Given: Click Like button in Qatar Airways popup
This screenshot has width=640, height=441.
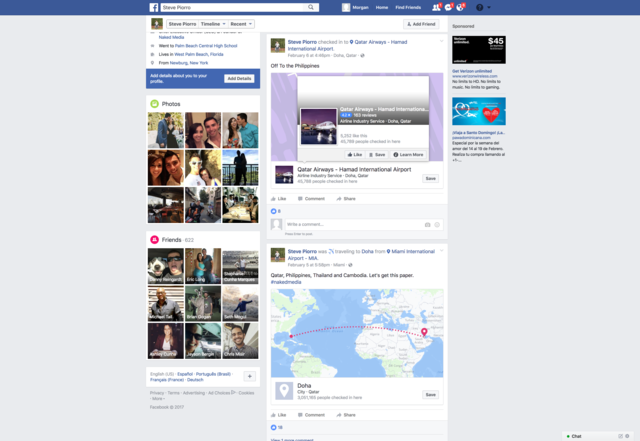Looking at the screenshot, I should coord(354,155).
